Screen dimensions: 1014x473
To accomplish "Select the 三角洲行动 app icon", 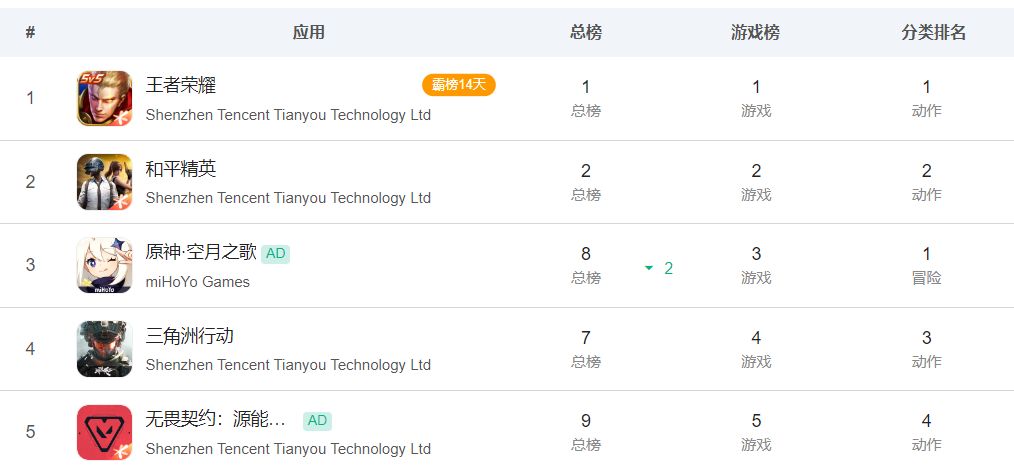I will pos(104,349).
